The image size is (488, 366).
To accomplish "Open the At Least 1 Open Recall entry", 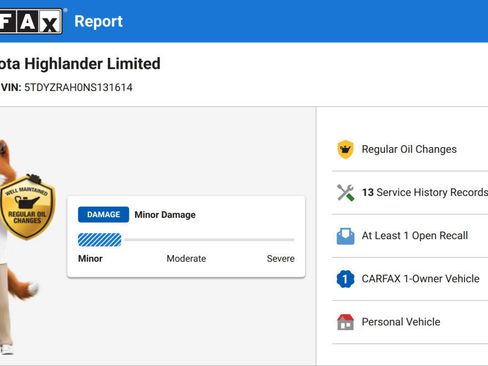I will click(410, 236).
